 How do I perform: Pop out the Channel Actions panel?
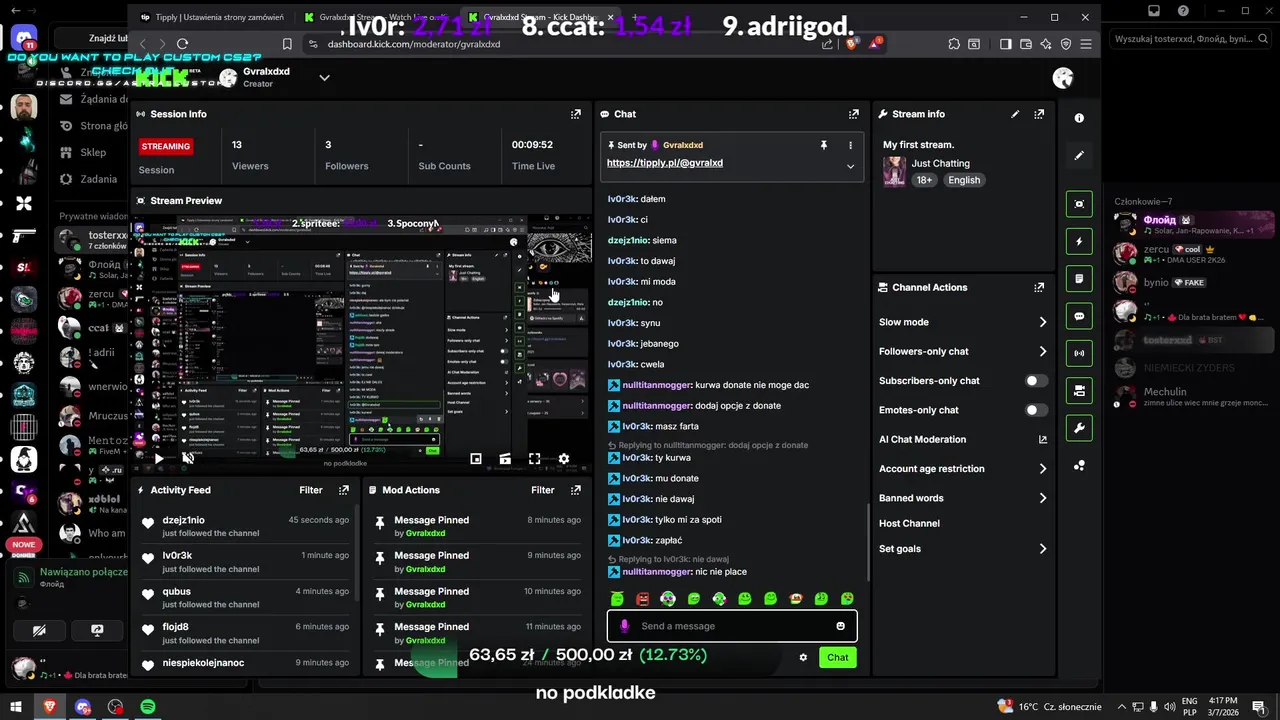(1039, 287)
